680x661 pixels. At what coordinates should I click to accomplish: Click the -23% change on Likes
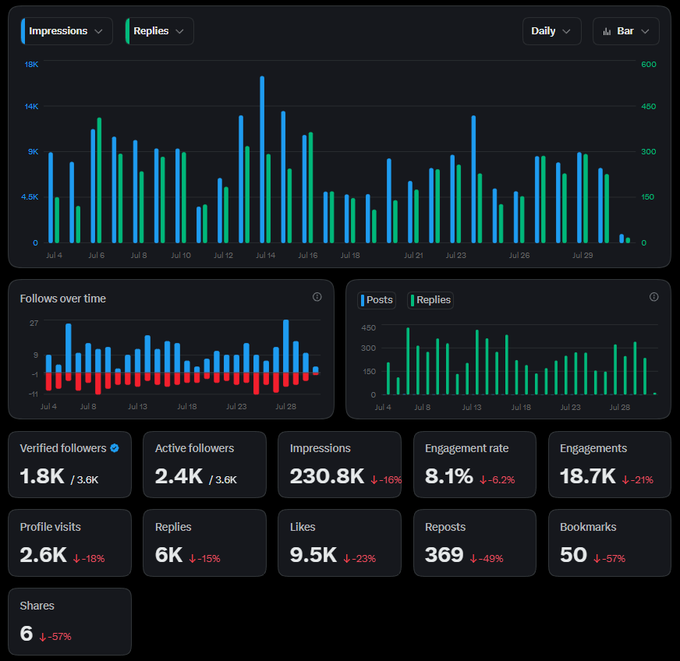[360, 559]
